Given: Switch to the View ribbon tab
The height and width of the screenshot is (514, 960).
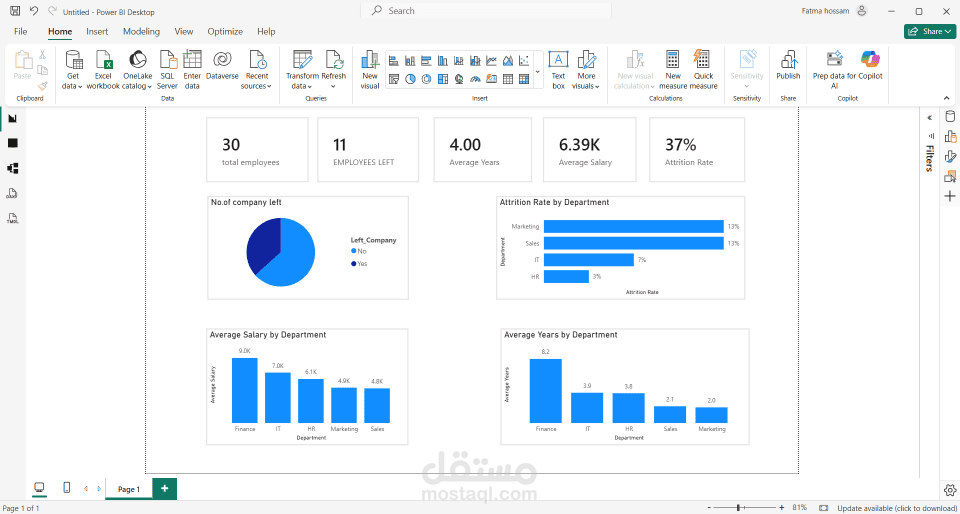Looking at the screenshot, I should [x=184, y=31].
